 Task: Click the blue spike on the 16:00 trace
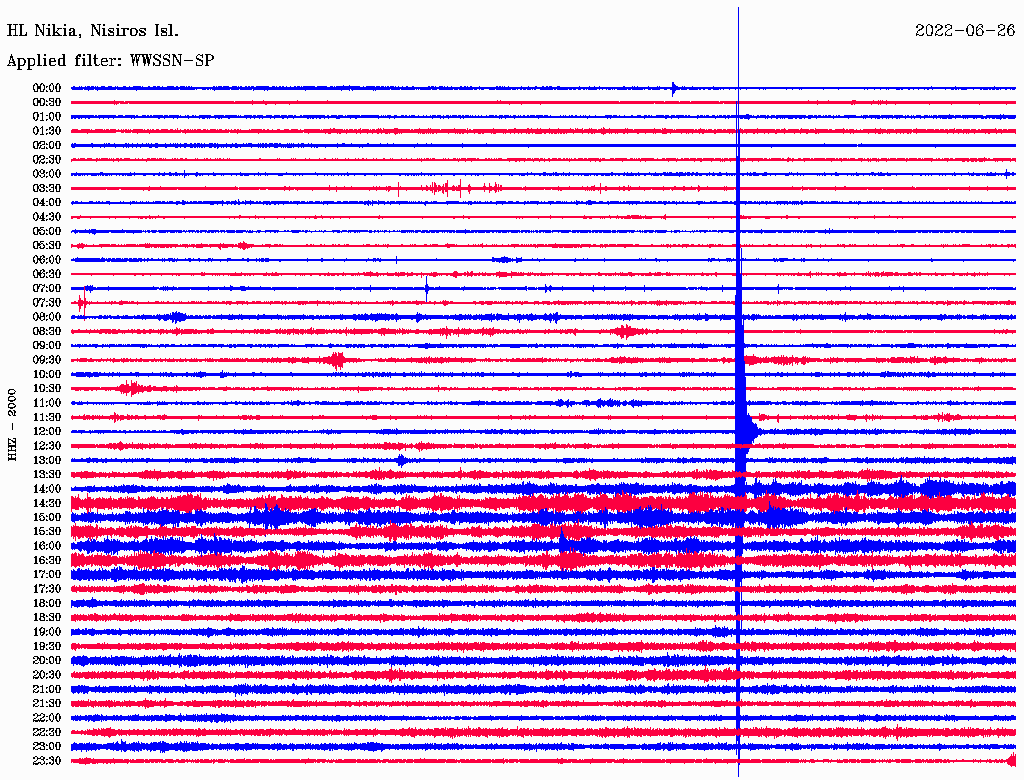pyautogui.click(x=564, y=543)
